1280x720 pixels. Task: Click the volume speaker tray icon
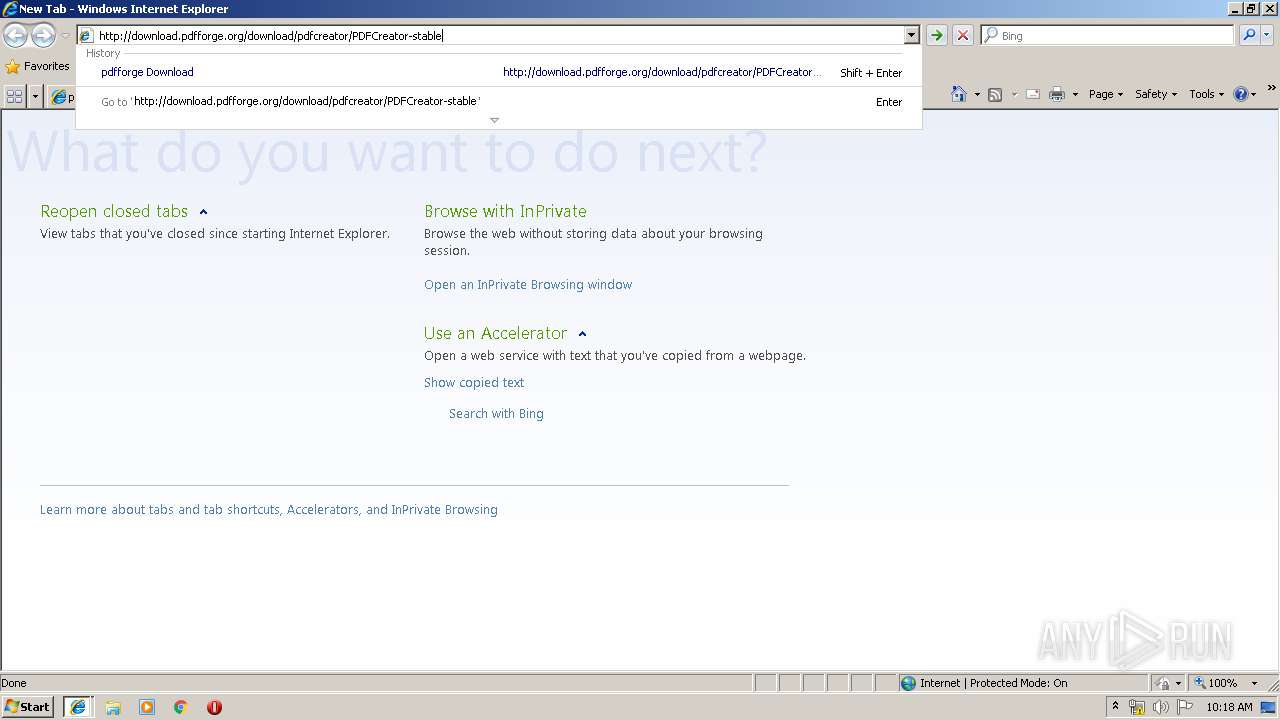tap(1161, 708)
